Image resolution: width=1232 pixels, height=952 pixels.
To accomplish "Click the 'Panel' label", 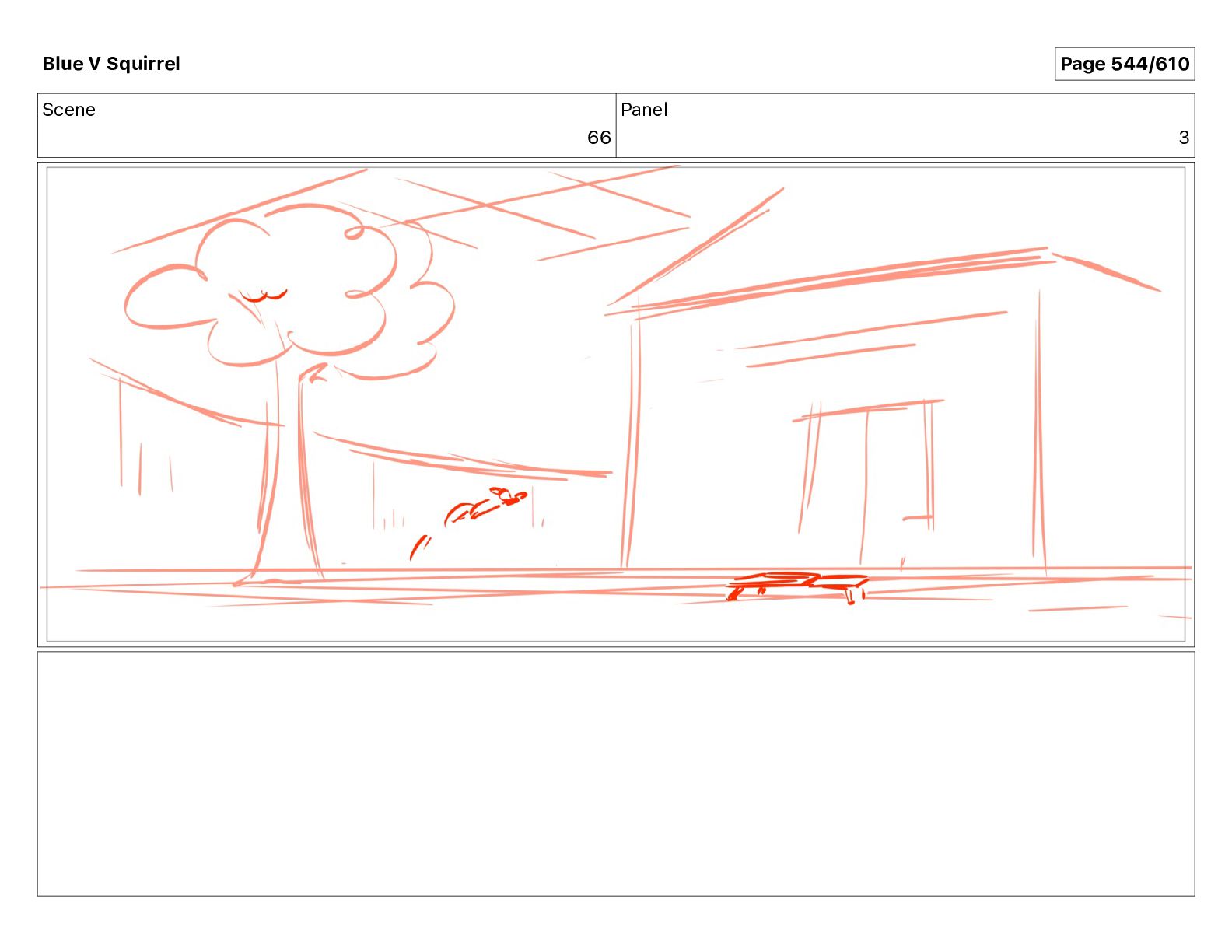I will click(644, 110).
